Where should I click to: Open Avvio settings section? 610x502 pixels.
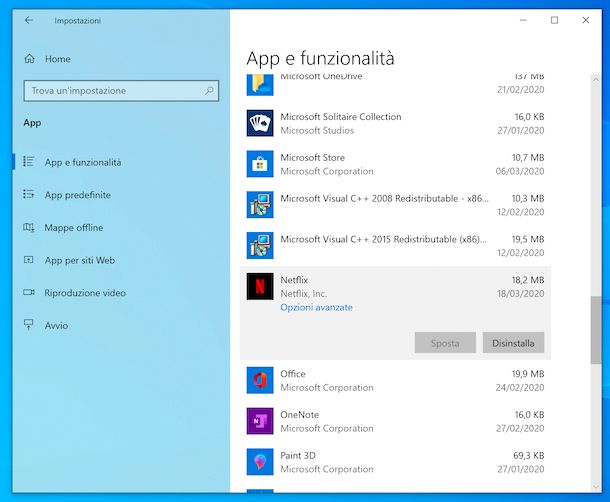pos(56,326)
